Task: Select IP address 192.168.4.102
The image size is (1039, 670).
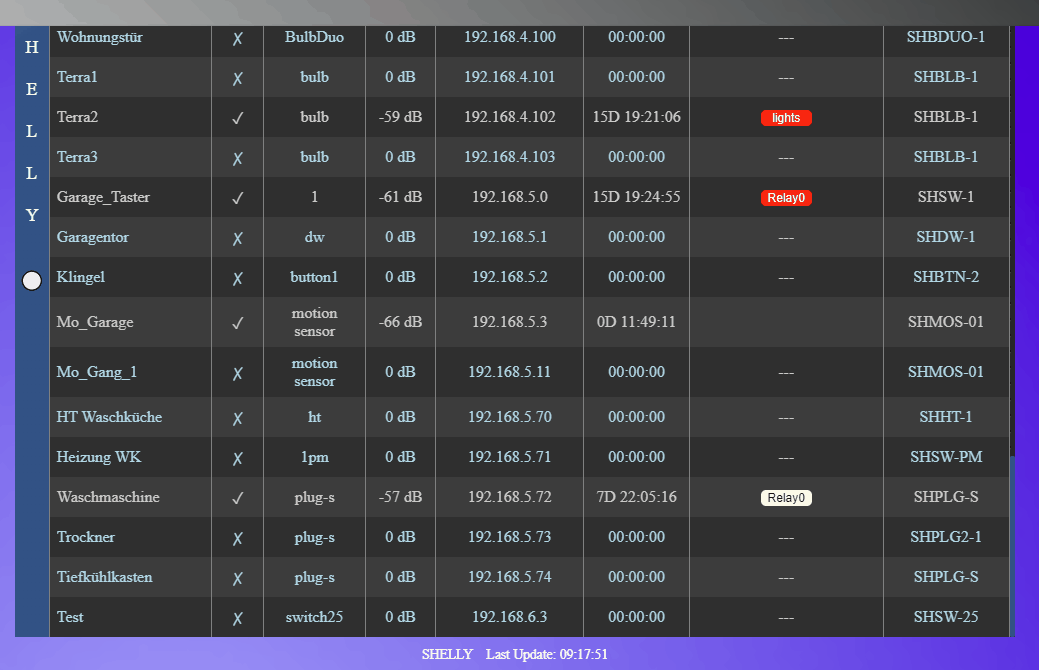Action: [x=510, y=117]
